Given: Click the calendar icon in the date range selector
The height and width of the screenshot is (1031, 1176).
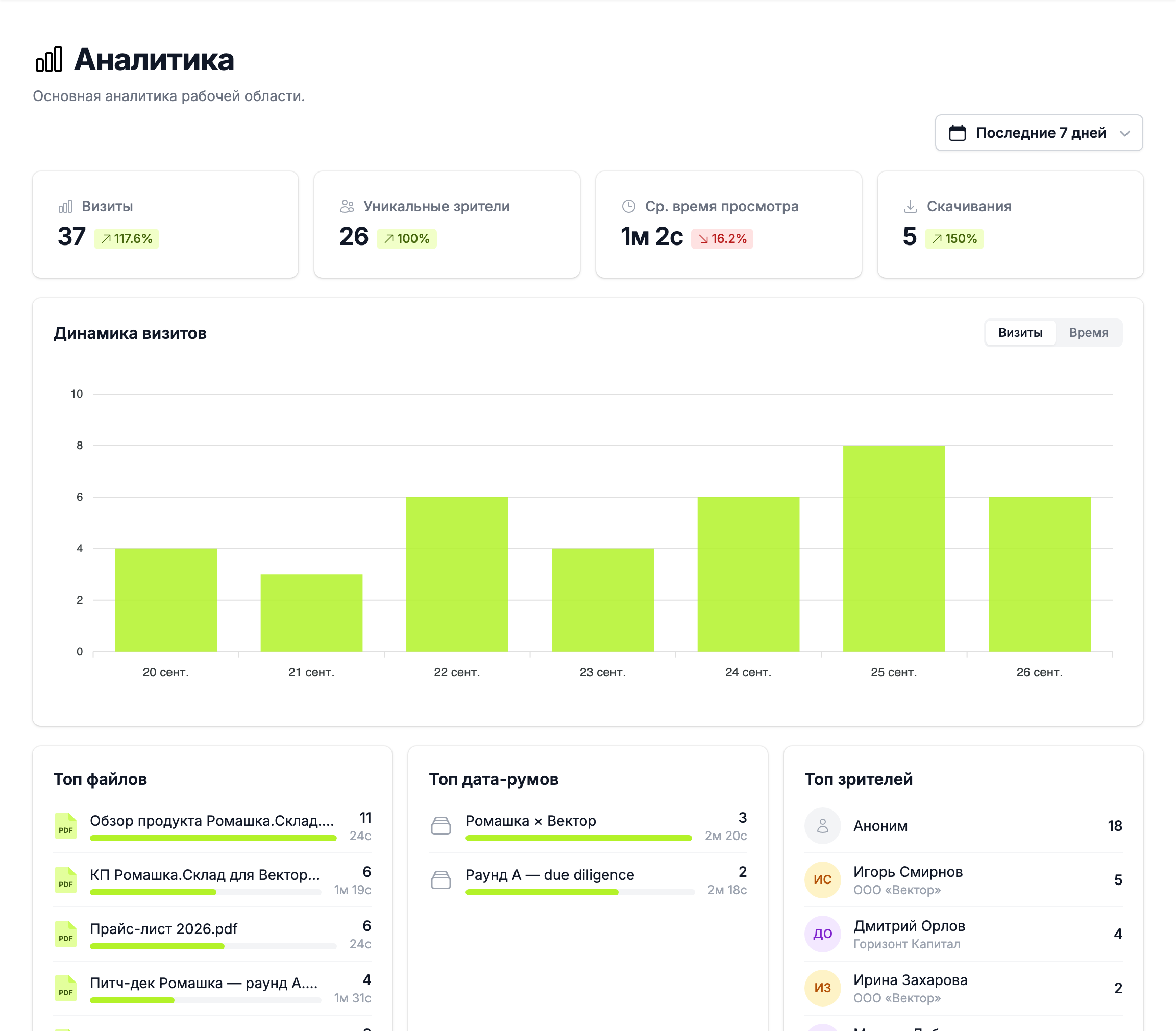Looking at the screenshot, I should click(957, 133).
